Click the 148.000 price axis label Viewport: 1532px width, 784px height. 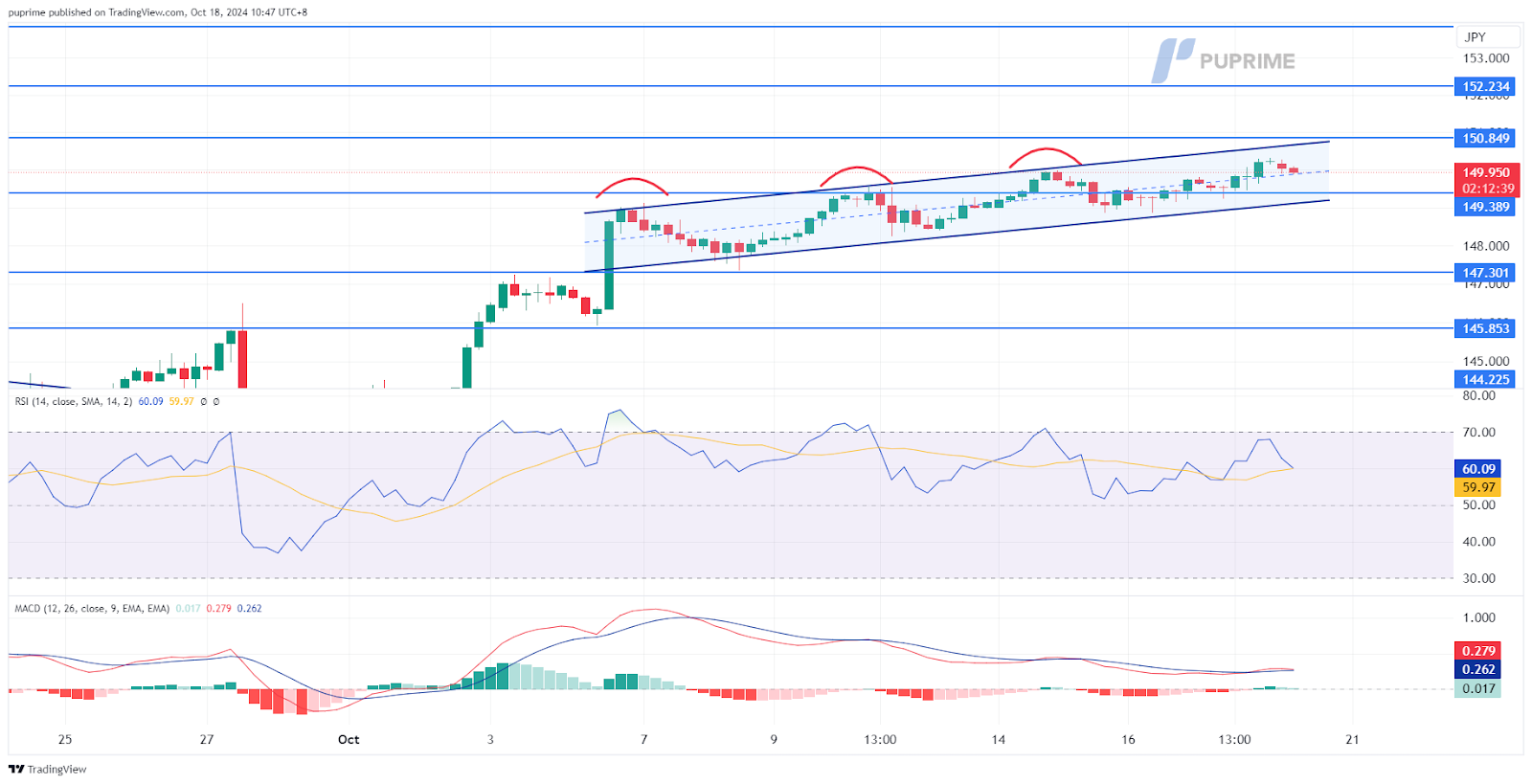point(1486,246)
